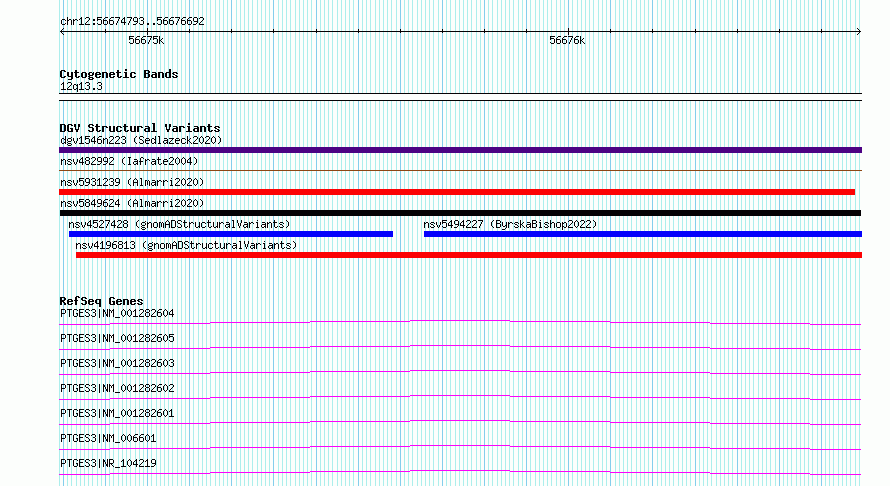Click the PTGES3|NM_001282601 transcript label
Viewport: 890px width, 486px height.
[x=117, y=413]
